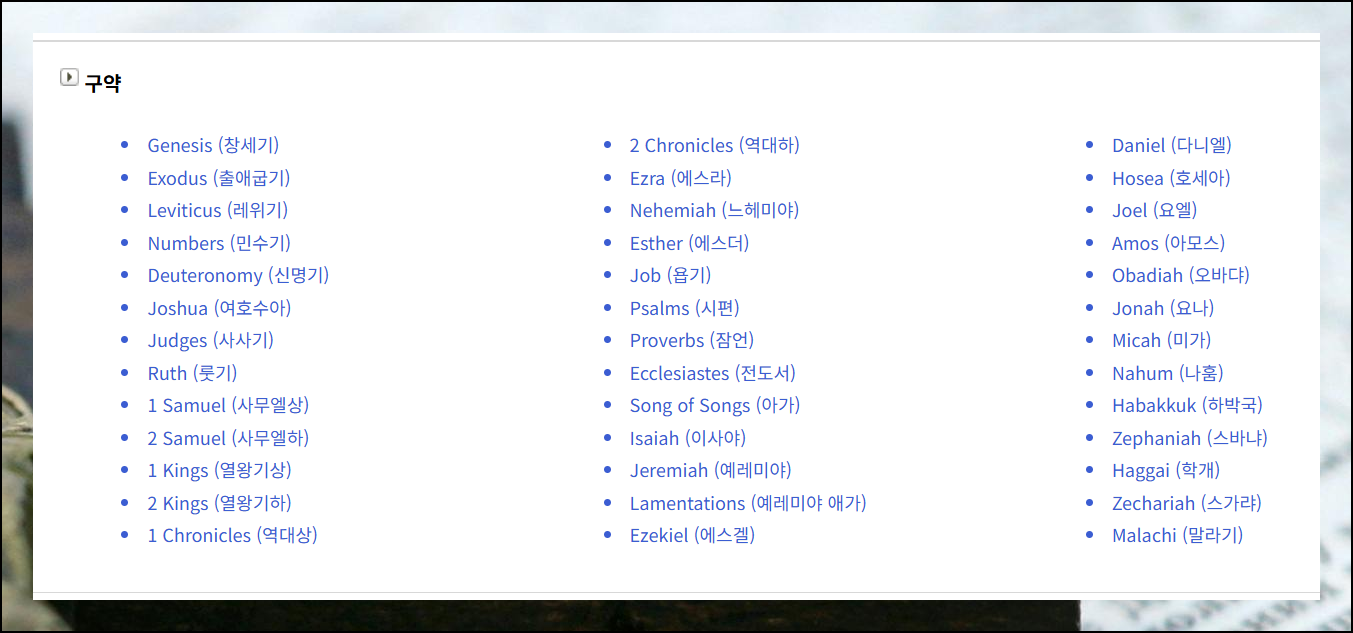
Task: Open Habakkuk (하박국) link
Action: [x=1187, y=405]
